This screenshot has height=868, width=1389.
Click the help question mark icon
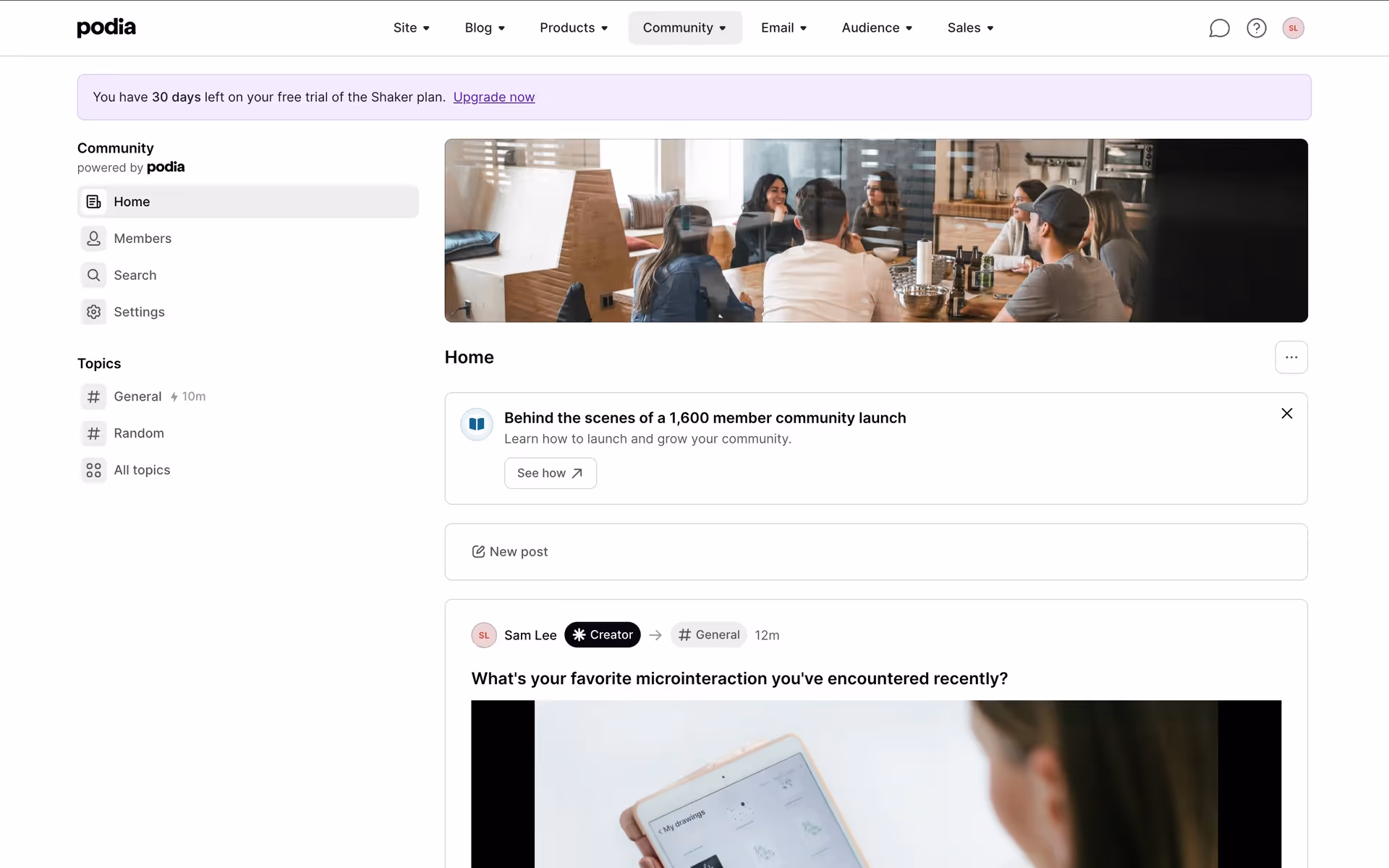click(x=1257, y=28)
